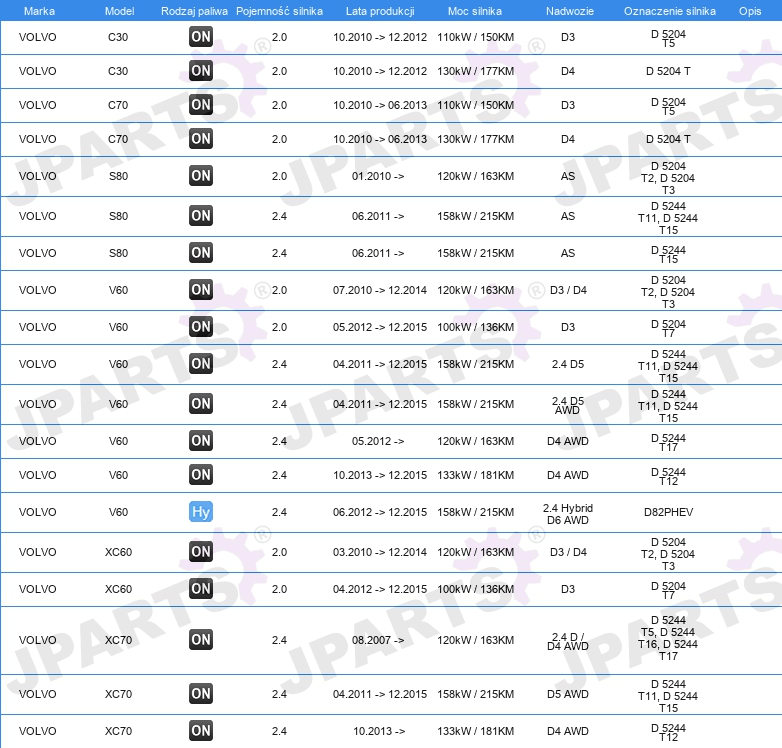782x748 pixels.
Task: Select the D3 / D4 body cell in the XC60 row
Action: 568,552
